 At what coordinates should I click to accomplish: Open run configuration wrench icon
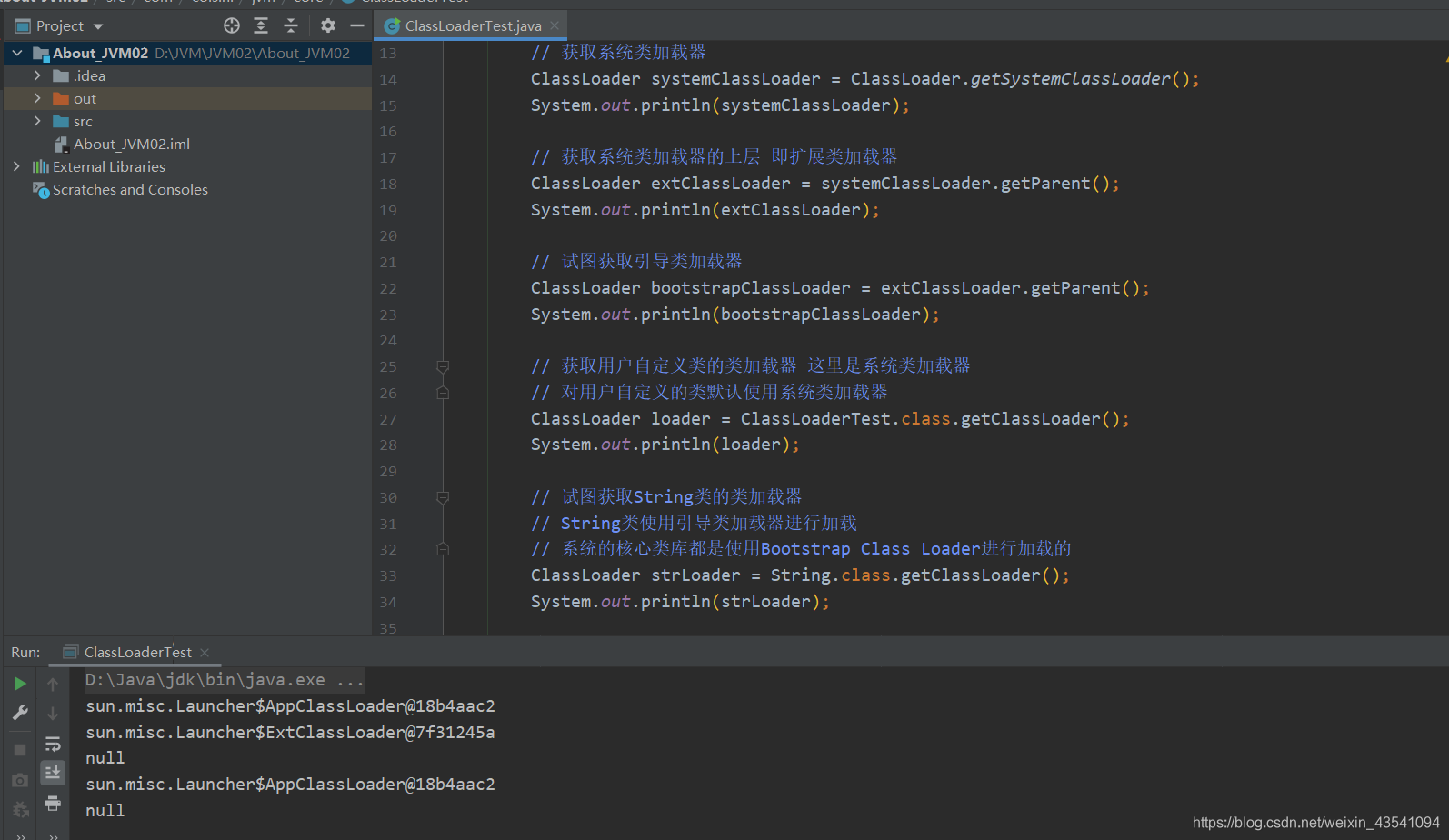click(x=20, y=714)
